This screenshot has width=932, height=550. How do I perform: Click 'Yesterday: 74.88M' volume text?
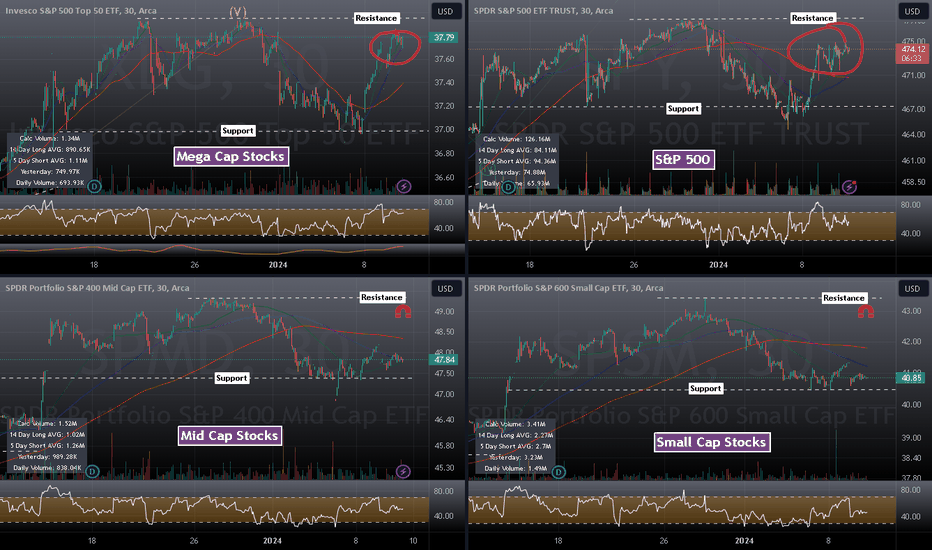pos(518,172)
